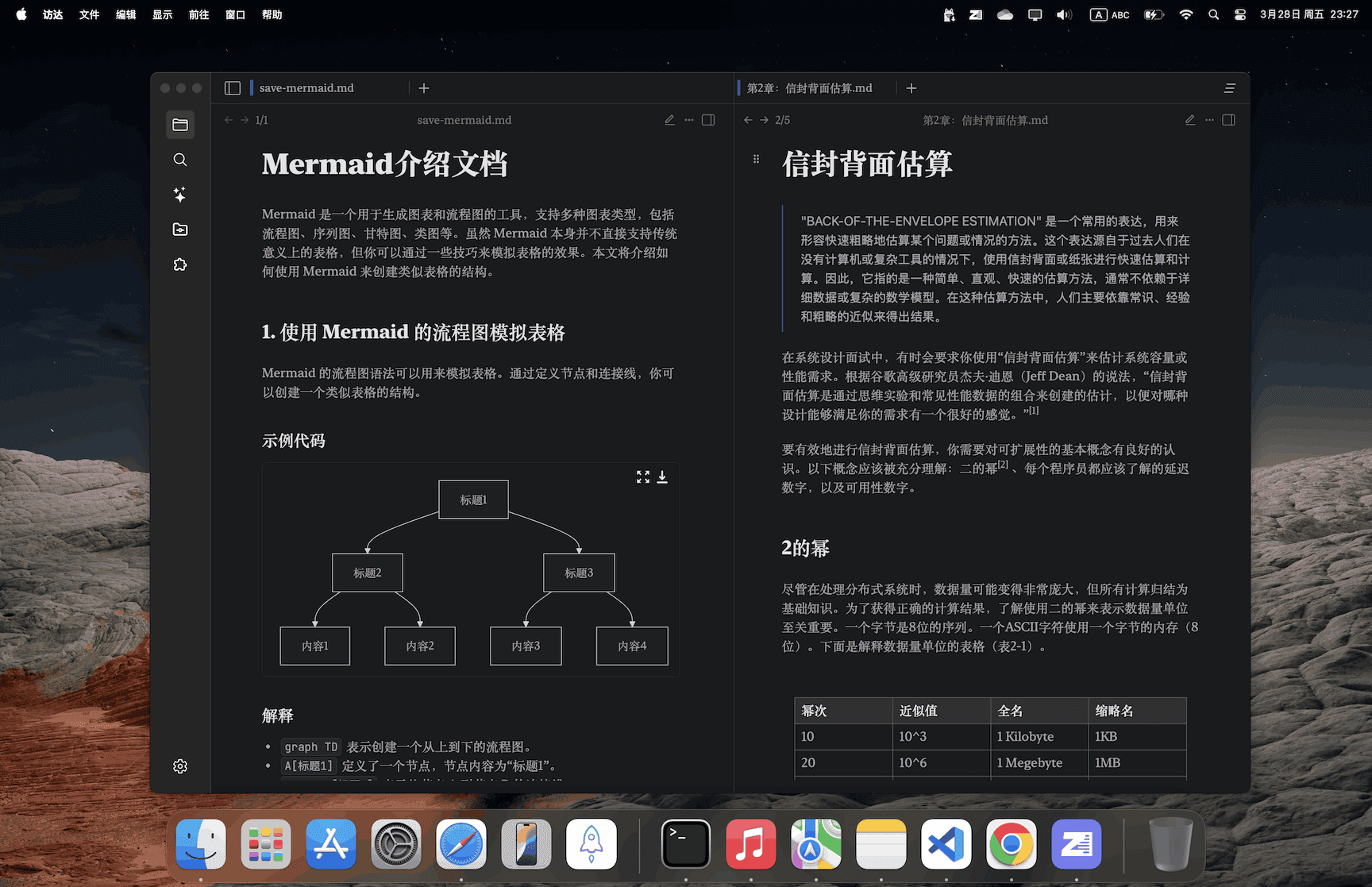Toggle side panel in left pane
1372x887 pixels.
[x=708, y=120]
